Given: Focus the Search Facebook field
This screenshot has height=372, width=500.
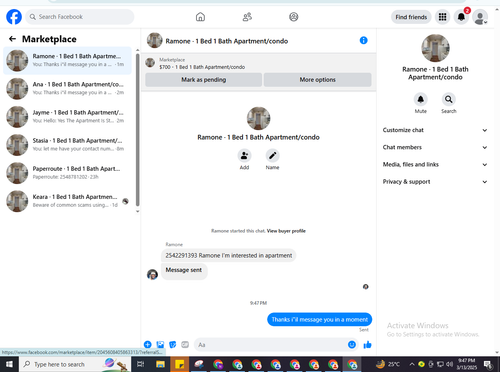Looking at the screenshot, I should (x=80, y=17).
